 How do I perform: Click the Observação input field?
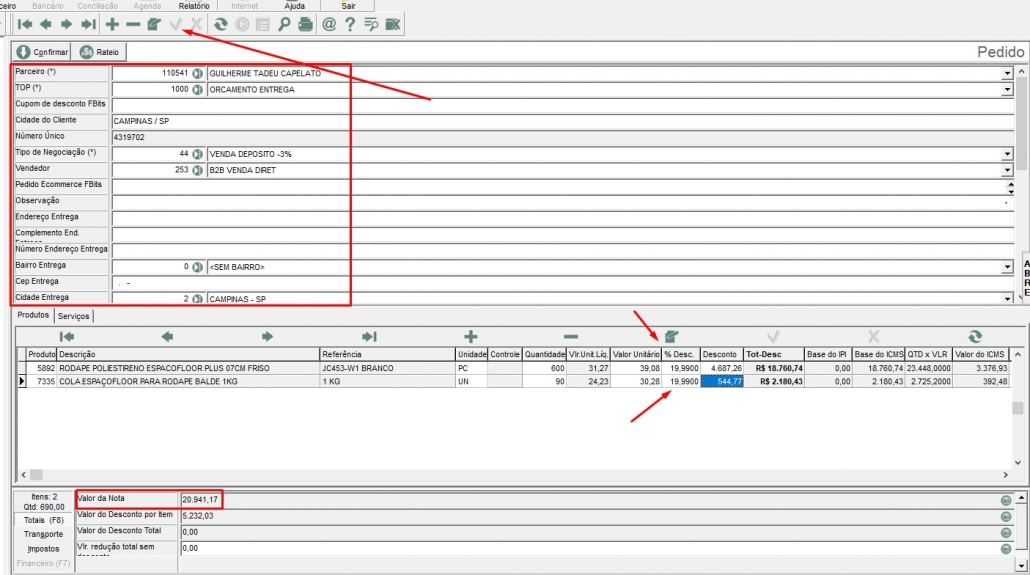(560, 201)
